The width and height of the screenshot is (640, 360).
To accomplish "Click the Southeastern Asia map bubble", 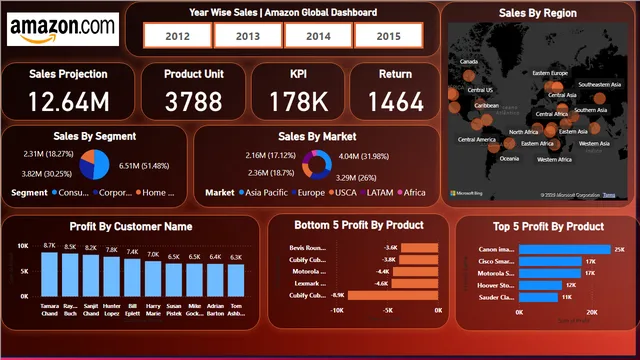I will 600,98.
